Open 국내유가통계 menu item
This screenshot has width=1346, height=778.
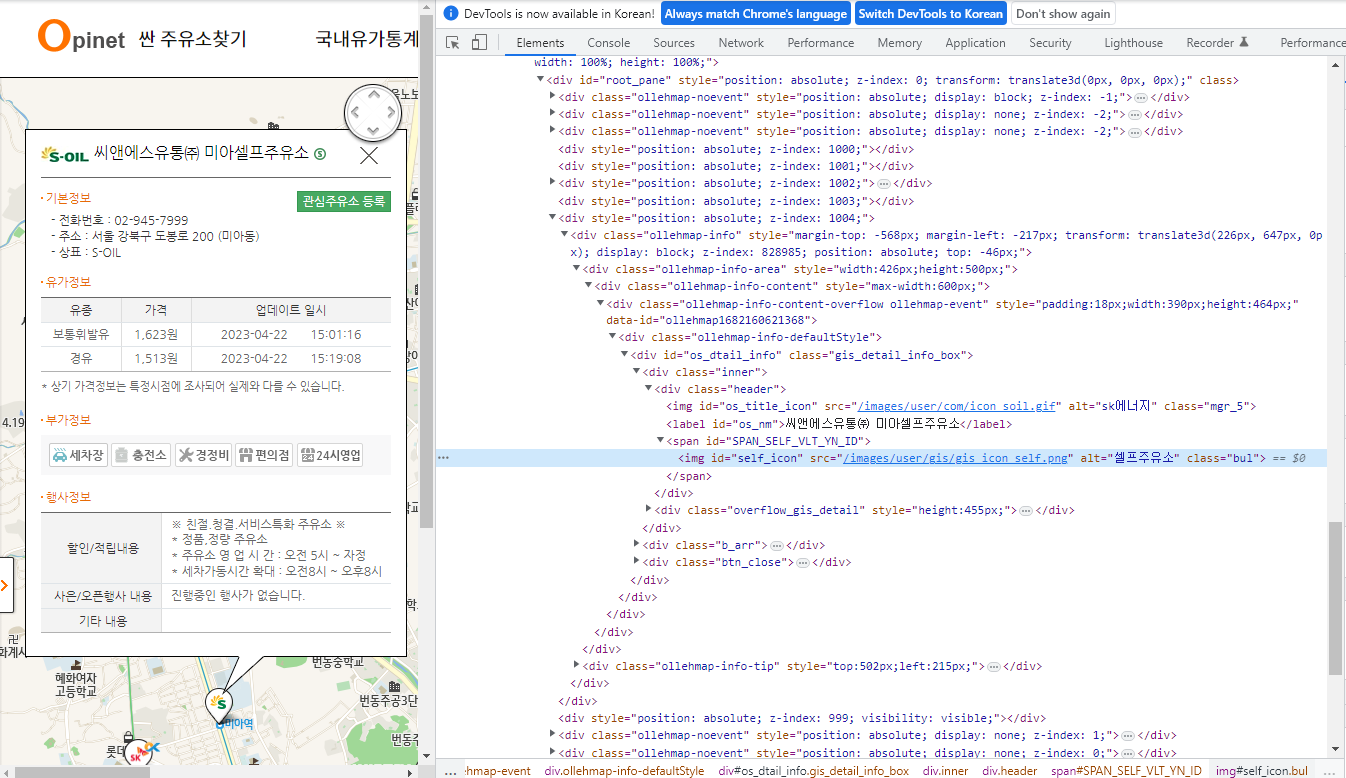(366, 39)
